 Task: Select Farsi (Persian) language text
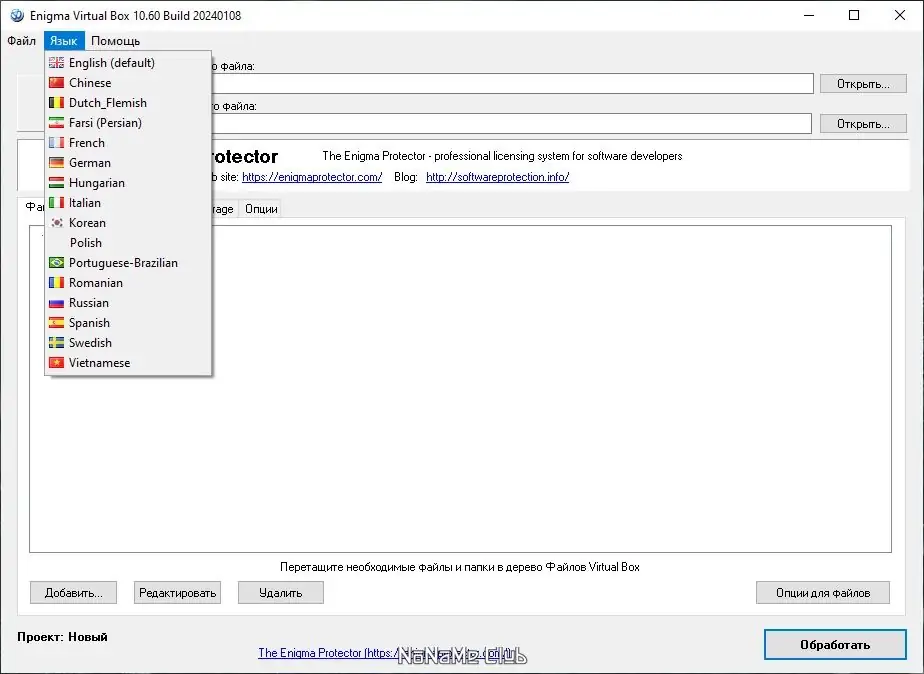pos(105,123)
